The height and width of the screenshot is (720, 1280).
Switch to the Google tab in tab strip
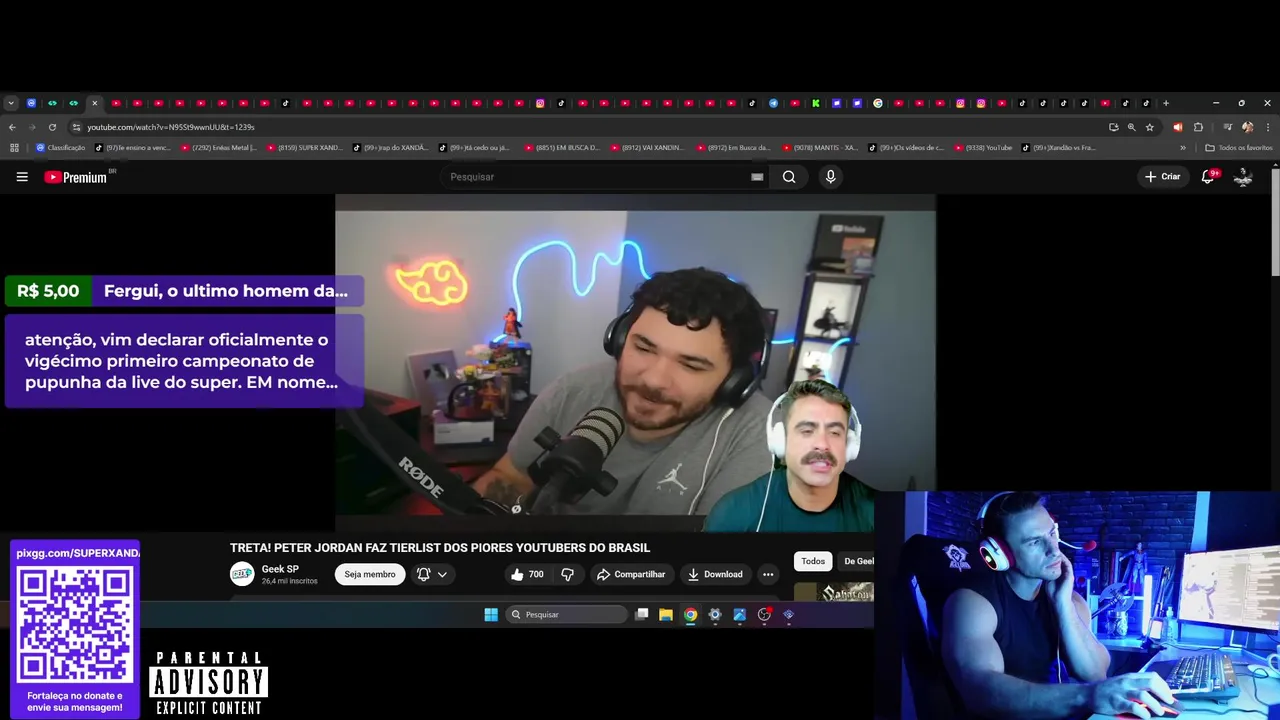(878, 103)
